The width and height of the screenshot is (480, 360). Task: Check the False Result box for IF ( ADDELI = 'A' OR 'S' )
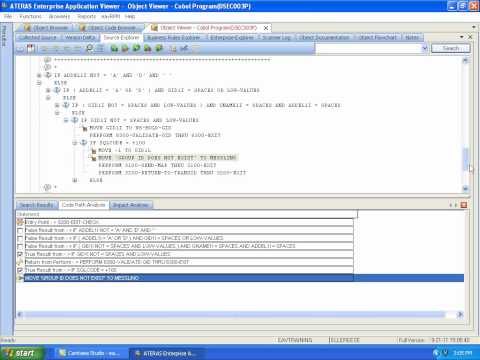(20, 238)
